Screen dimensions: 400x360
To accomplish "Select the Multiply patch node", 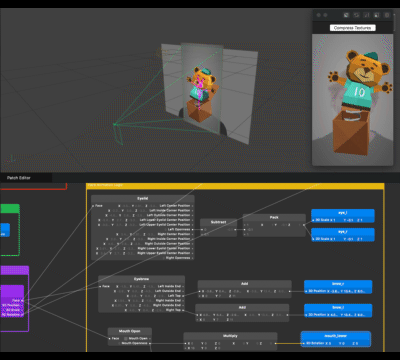I will pyautogui.click(x=230, y=341).
